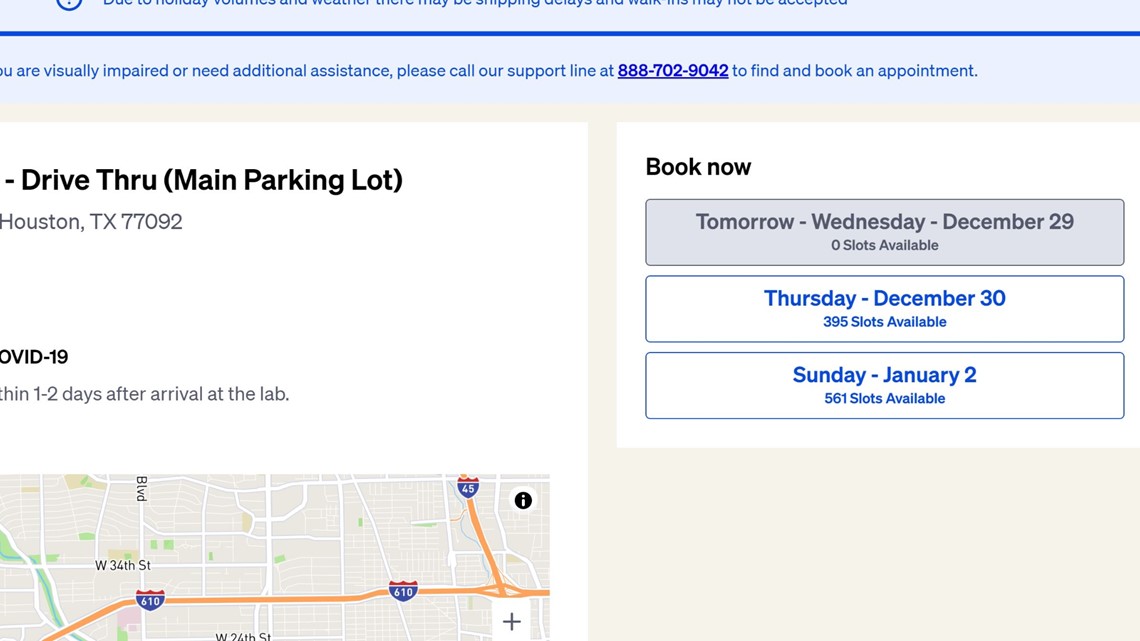The width and height of the screenshot is (1140, 641).
Task: Call support line 888-702-9042 link
Action: (x=673, y=70)
